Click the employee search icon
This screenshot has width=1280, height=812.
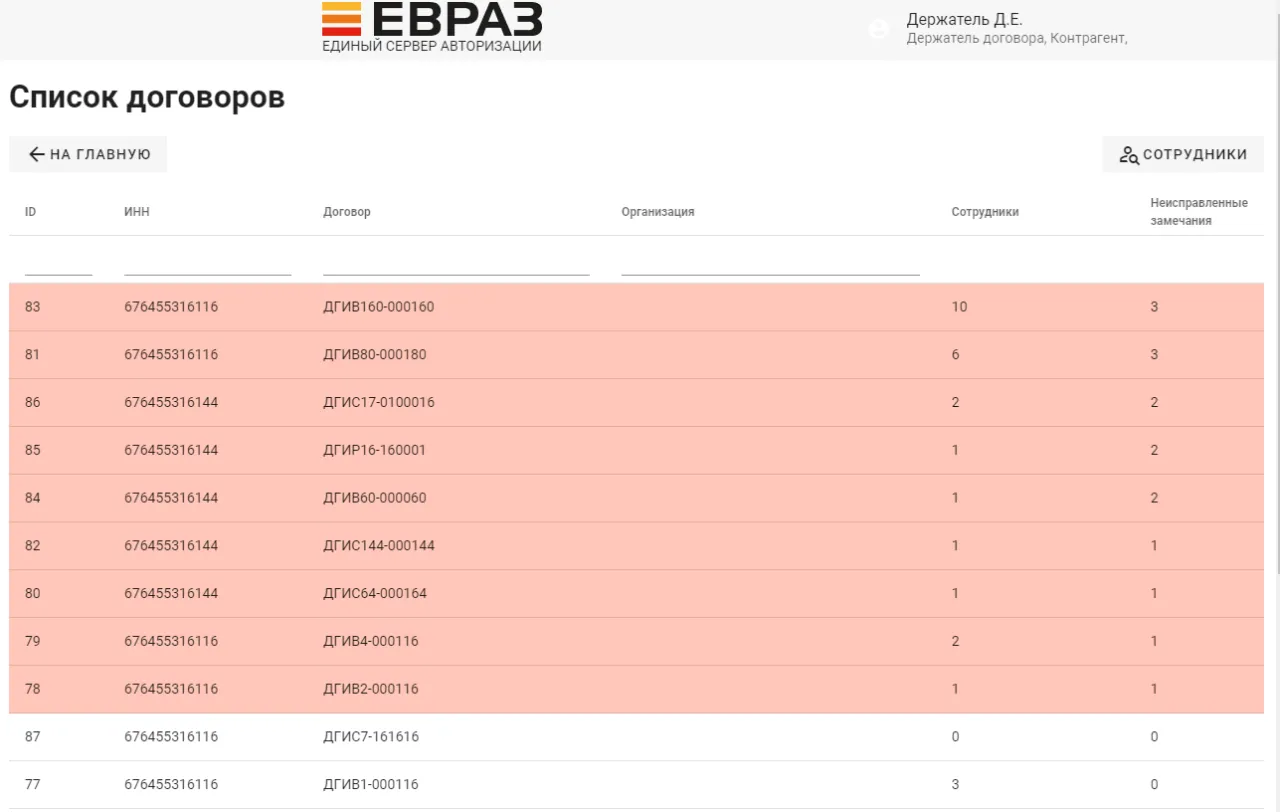point(1129,155)
